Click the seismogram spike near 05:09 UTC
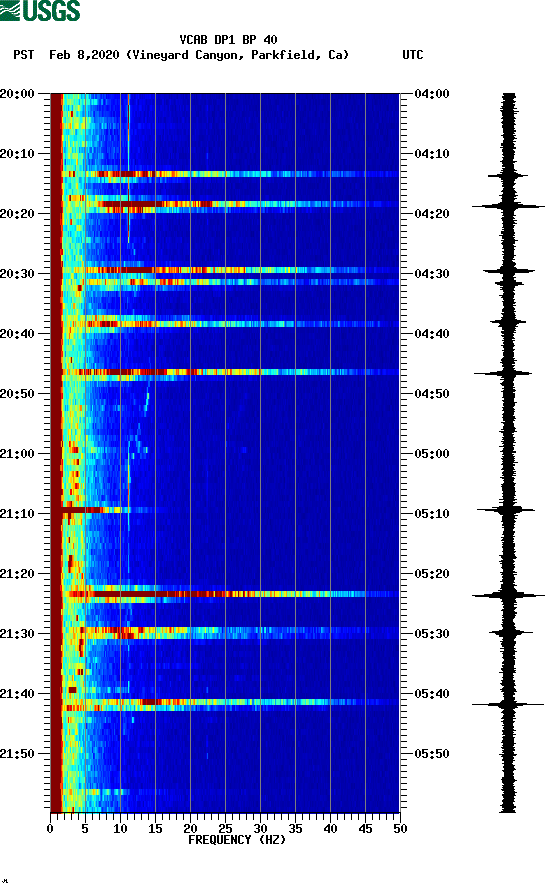This screenshot has height=892, width=552. point(506,510)
